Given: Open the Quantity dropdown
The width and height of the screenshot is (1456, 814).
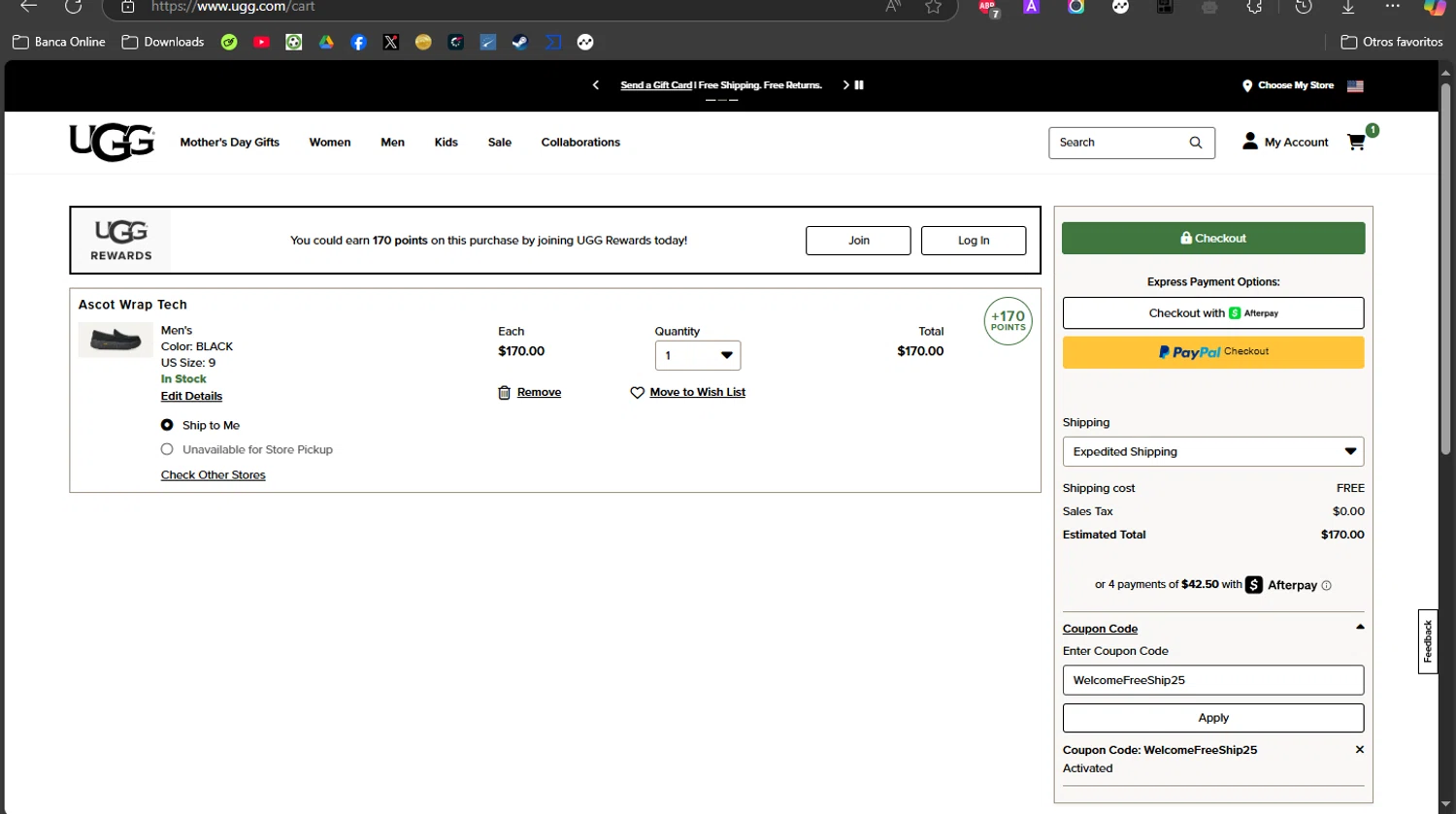Looking at the screenshot, I should tap(697, 356).
